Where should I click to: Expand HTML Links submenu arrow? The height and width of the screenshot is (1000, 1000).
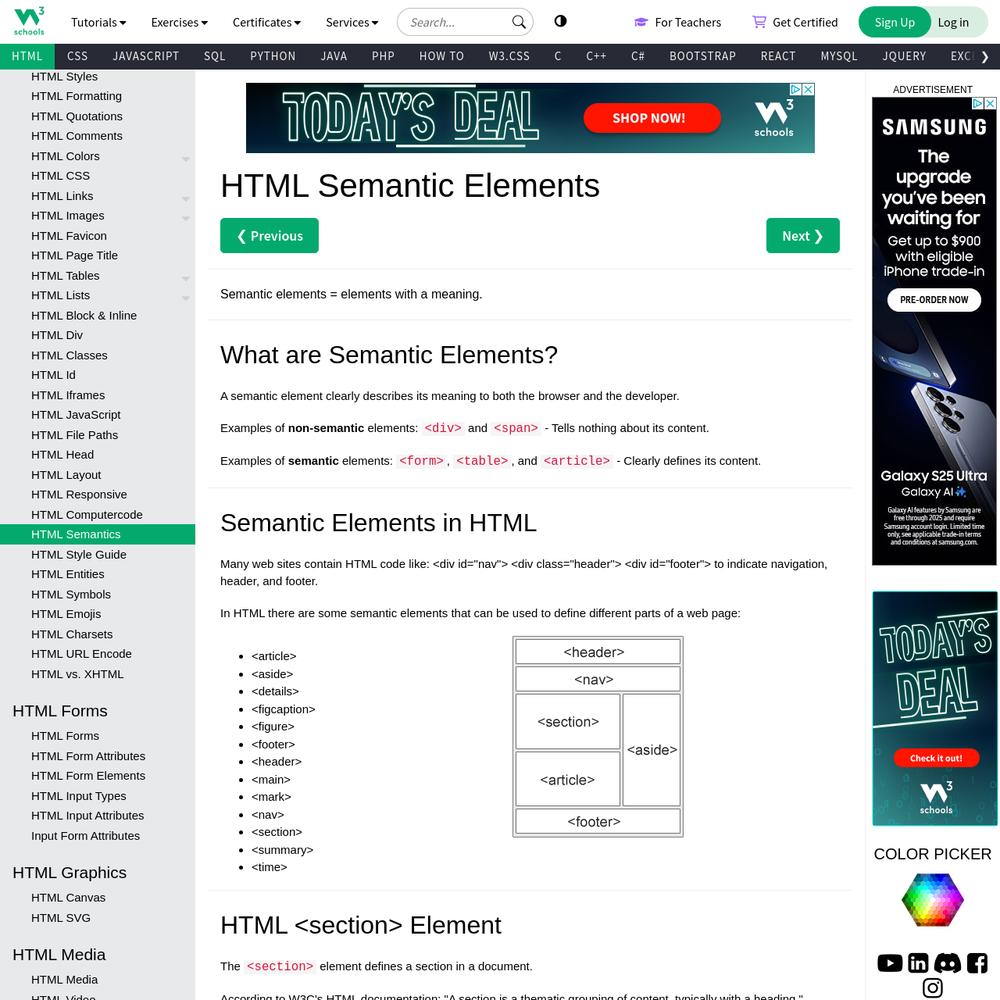coord(186,198)
